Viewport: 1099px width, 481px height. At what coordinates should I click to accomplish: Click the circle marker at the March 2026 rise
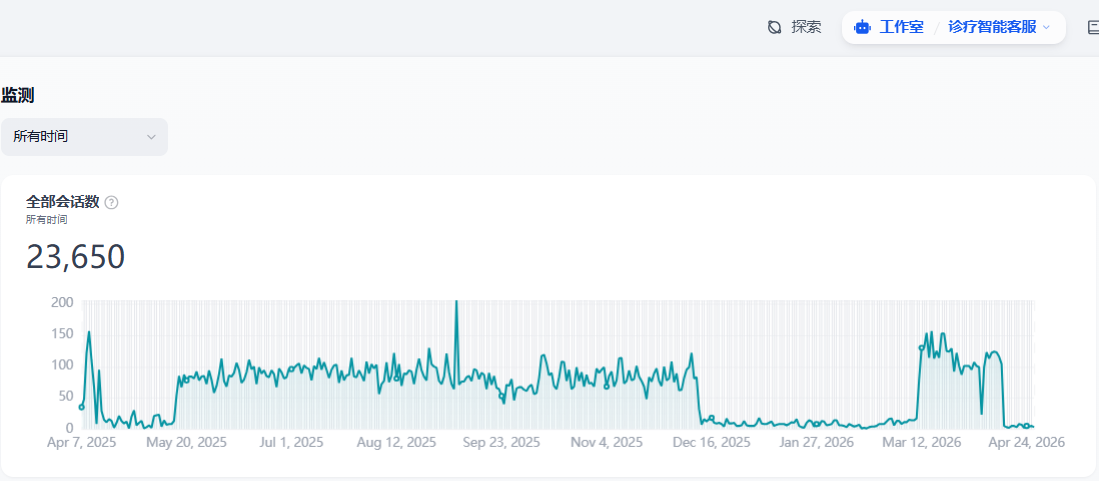click(x=921, y=348)
